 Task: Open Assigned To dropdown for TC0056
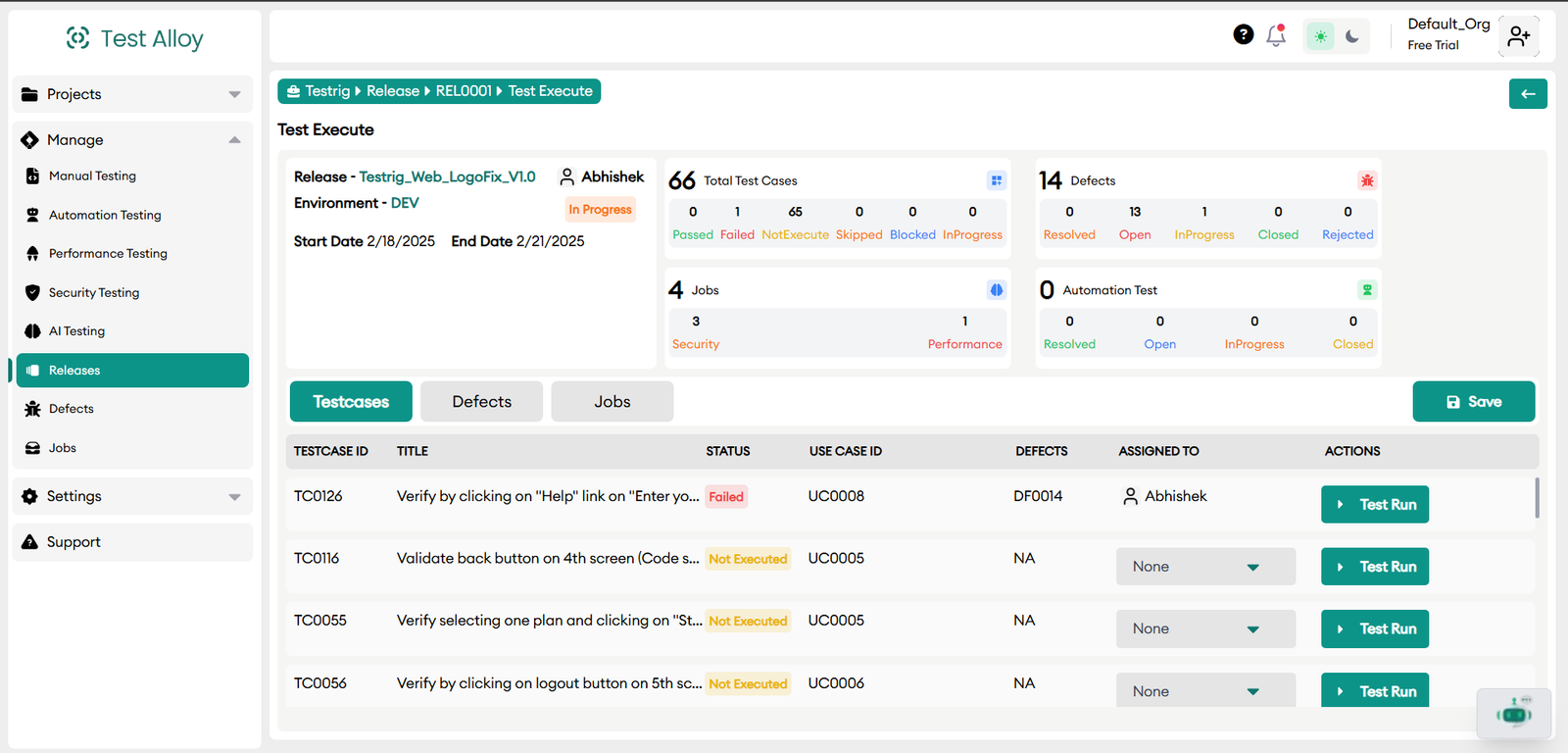coord(1205,690)
